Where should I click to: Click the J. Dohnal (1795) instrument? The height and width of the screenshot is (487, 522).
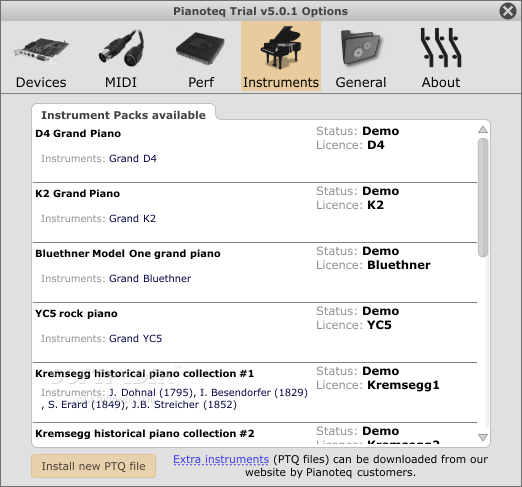pos(151,393)
